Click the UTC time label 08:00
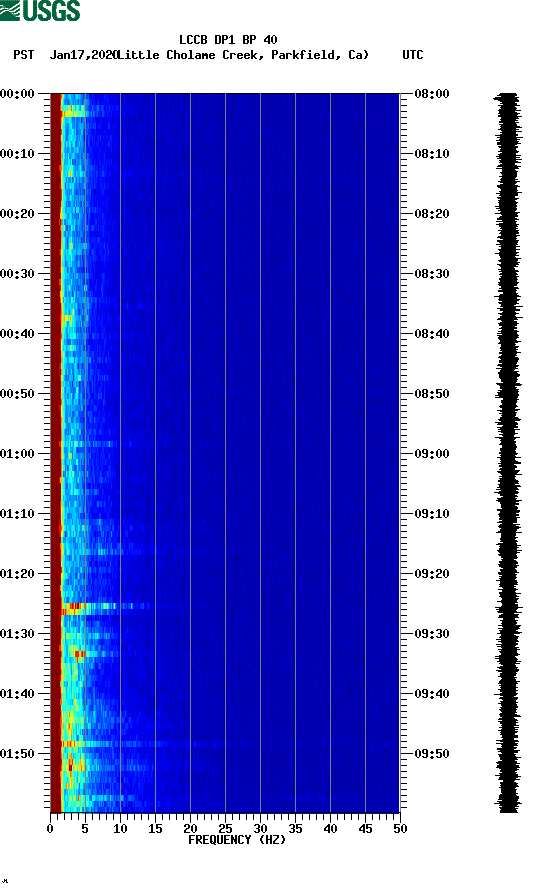The width and height of the screenshot is (552, 892). point(432,94)
